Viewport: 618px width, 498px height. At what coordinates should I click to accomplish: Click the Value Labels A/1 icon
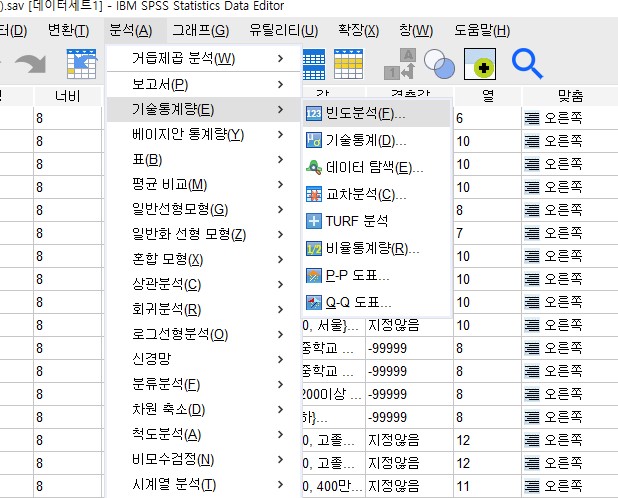400,64
